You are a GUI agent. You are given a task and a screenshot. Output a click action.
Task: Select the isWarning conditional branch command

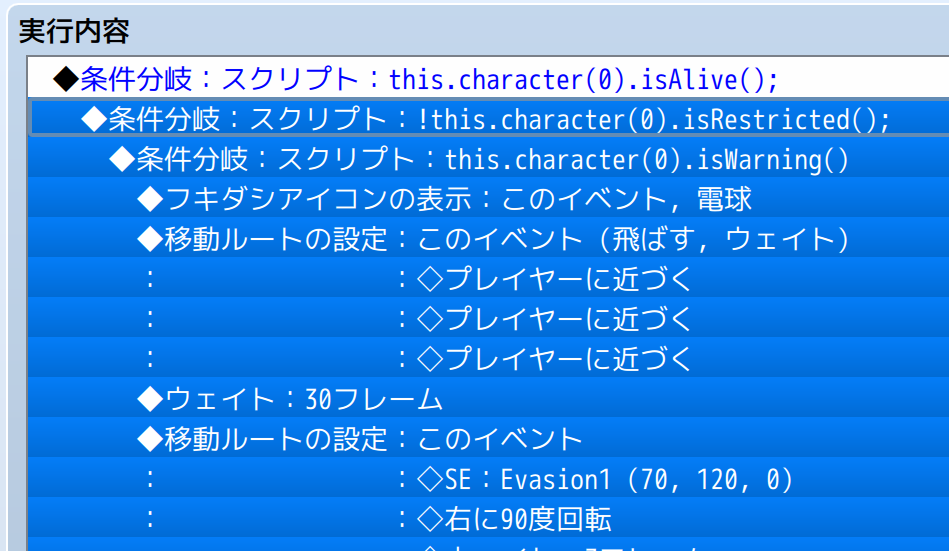pos(478,159)
